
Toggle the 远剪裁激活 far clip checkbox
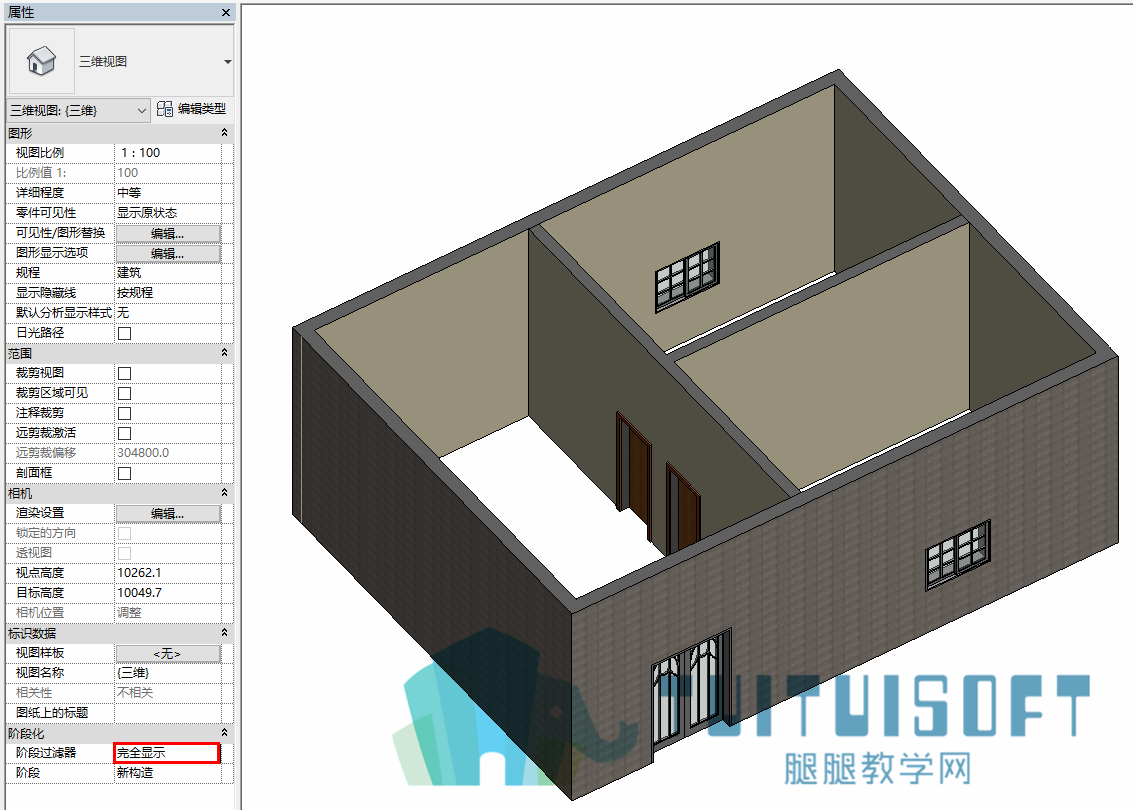pos(124,433)
